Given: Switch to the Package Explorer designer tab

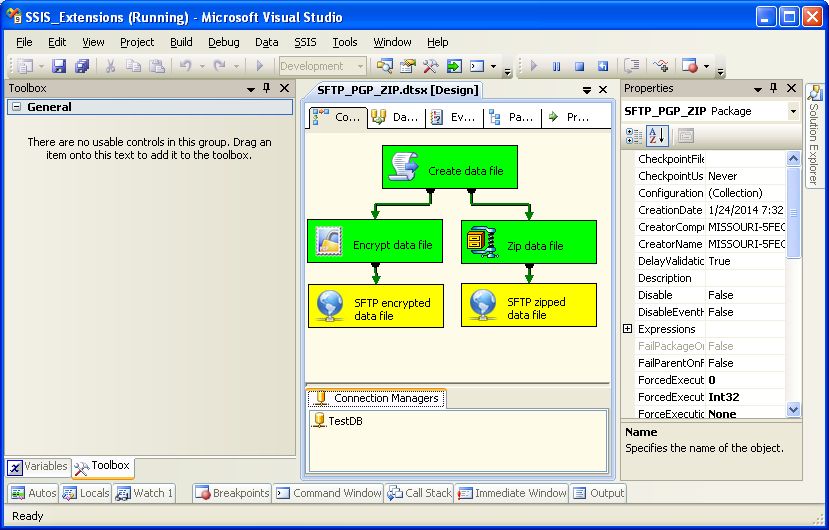Looking at the screenshot, I should pos(511,117).
